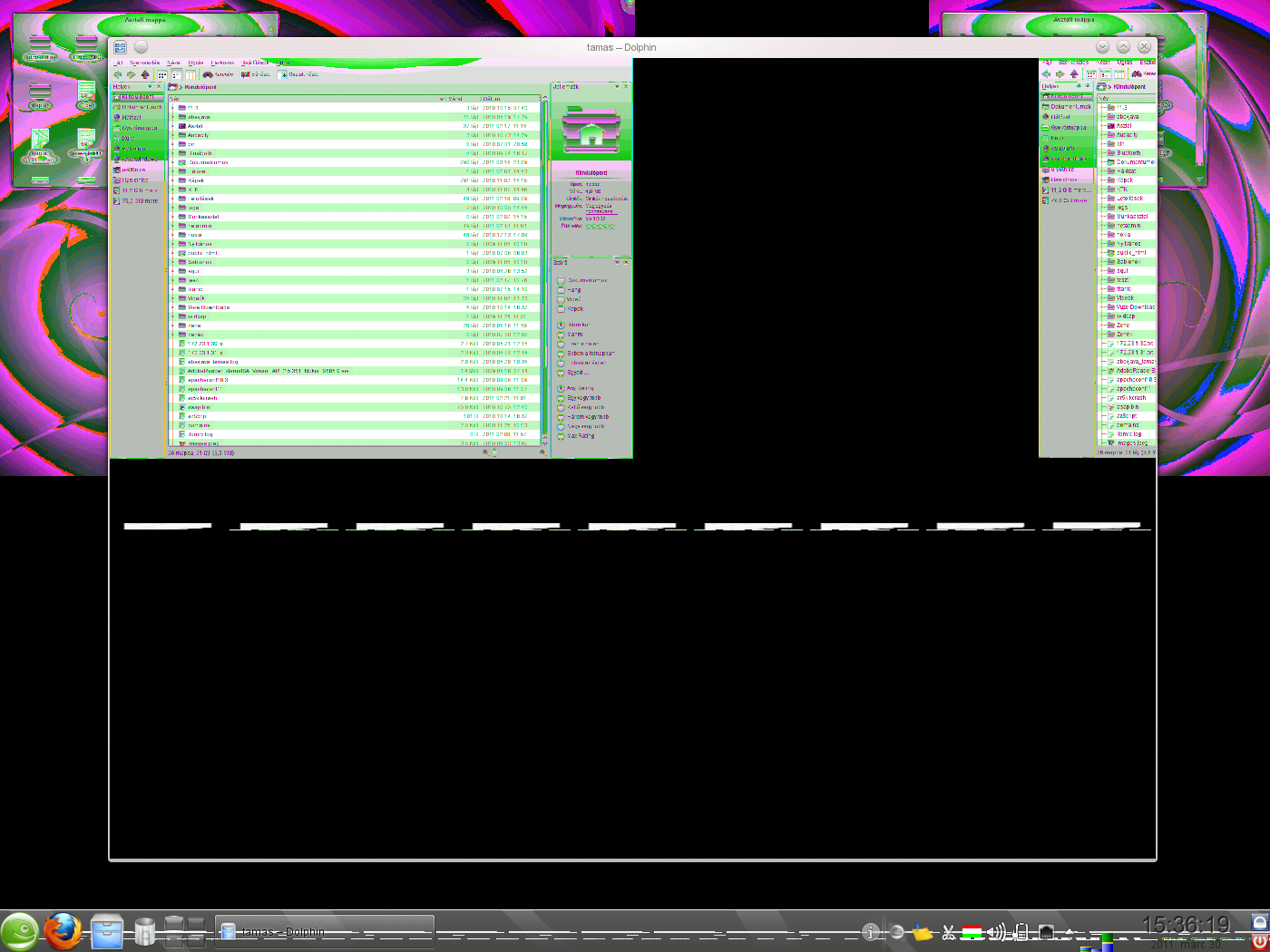Switch to the Columns view mode
The width and height of the screenshot is (1270, 952).
pyautogui.click(x=190, y=74)
